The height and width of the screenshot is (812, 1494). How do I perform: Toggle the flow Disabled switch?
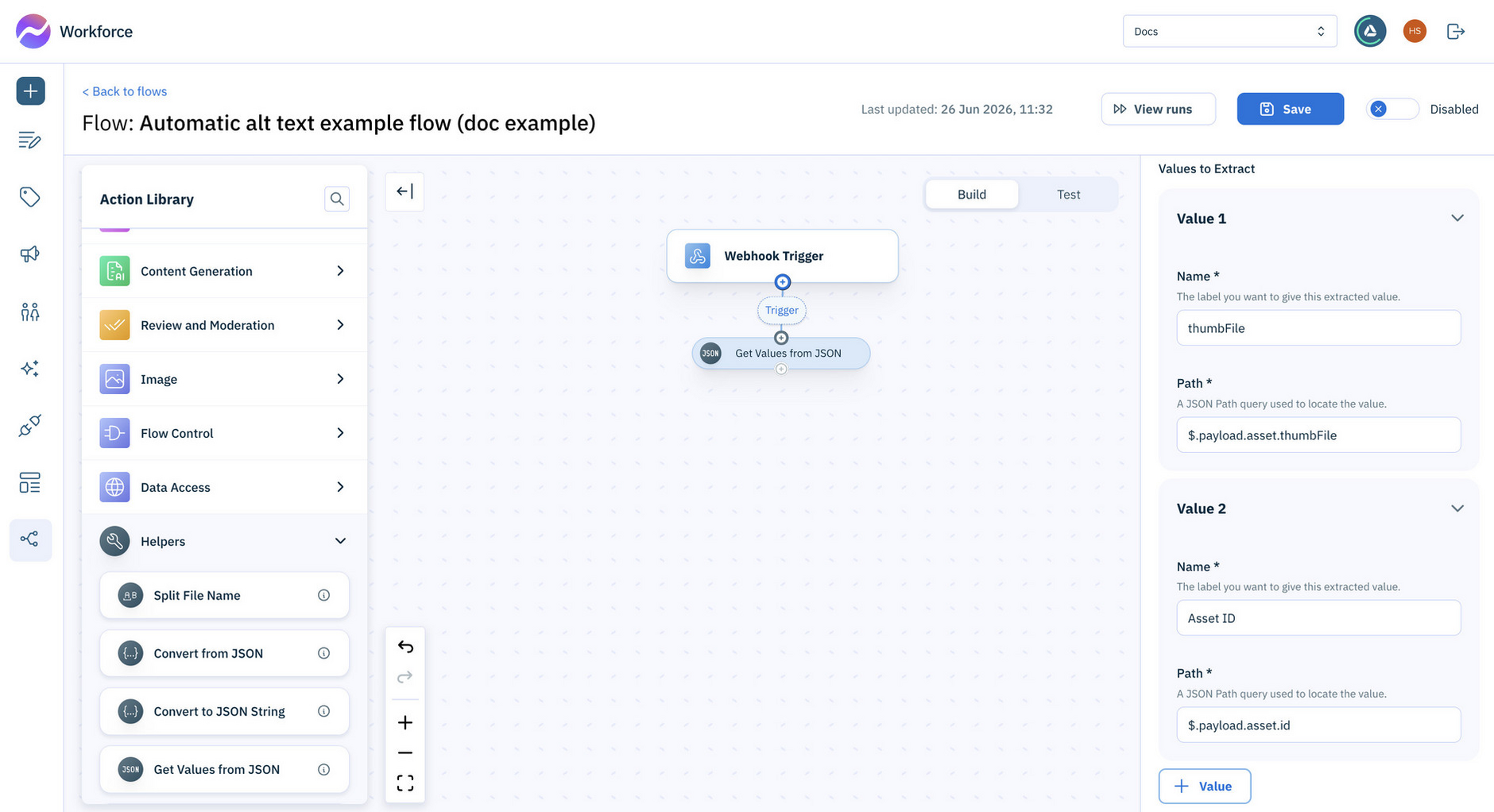pyautogui.click(x=1392, y=109)
